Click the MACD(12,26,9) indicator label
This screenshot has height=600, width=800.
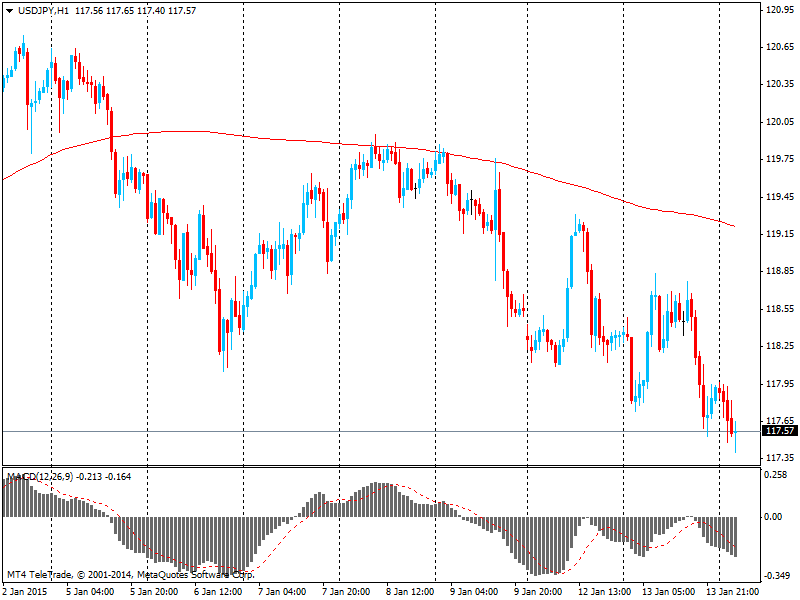pyautogui.click(x=39, y=476)
